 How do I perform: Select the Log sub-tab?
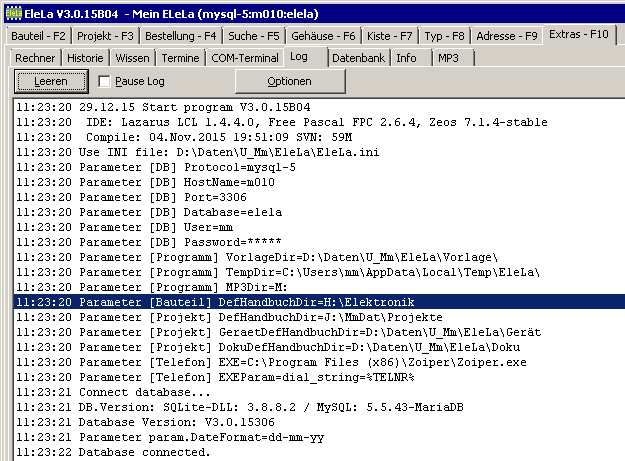(x=306, y=57)
